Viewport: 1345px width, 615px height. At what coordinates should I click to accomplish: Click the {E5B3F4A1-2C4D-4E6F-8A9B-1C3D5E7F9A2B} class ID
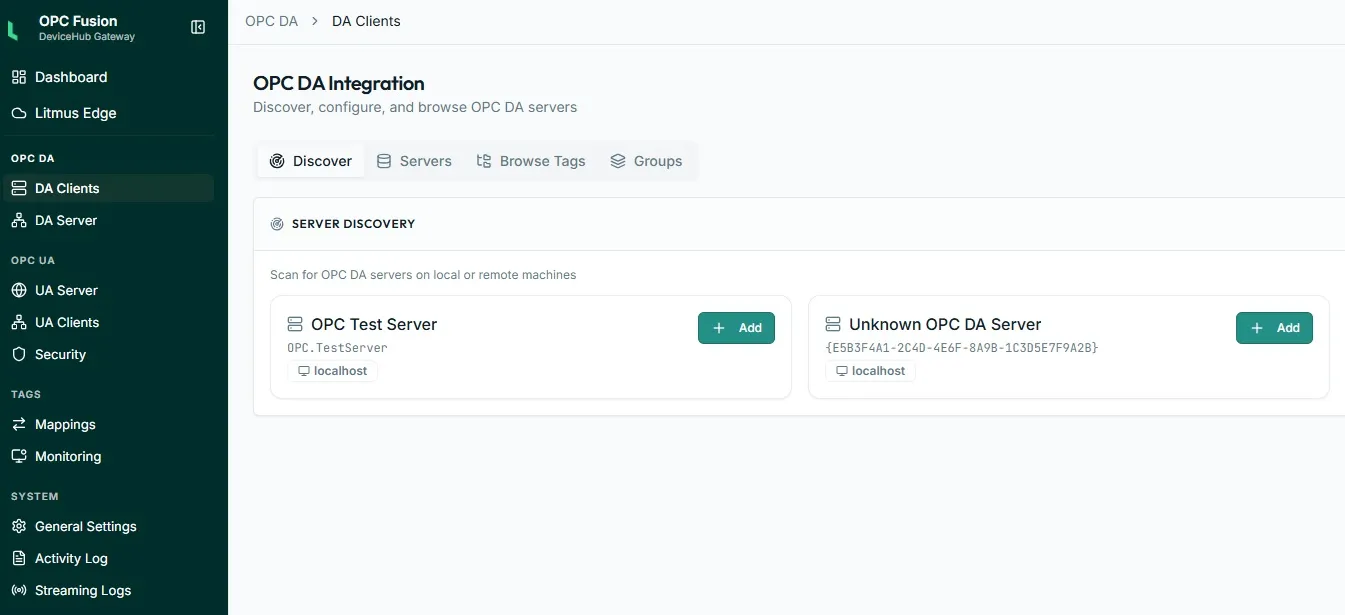click(962, 348)
